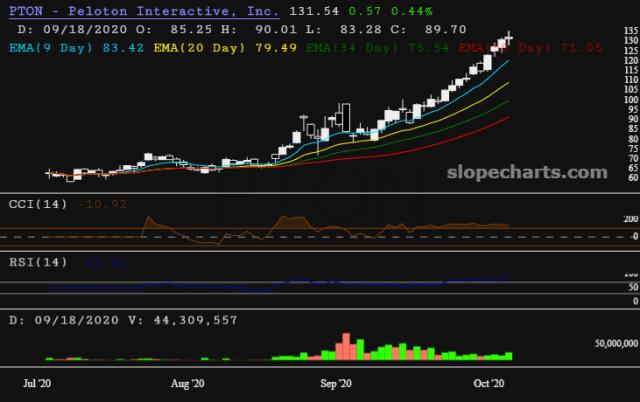Click the red EMA value 71.05
Image resolution: width=640 pixels, height=402 pixels.
581,46
